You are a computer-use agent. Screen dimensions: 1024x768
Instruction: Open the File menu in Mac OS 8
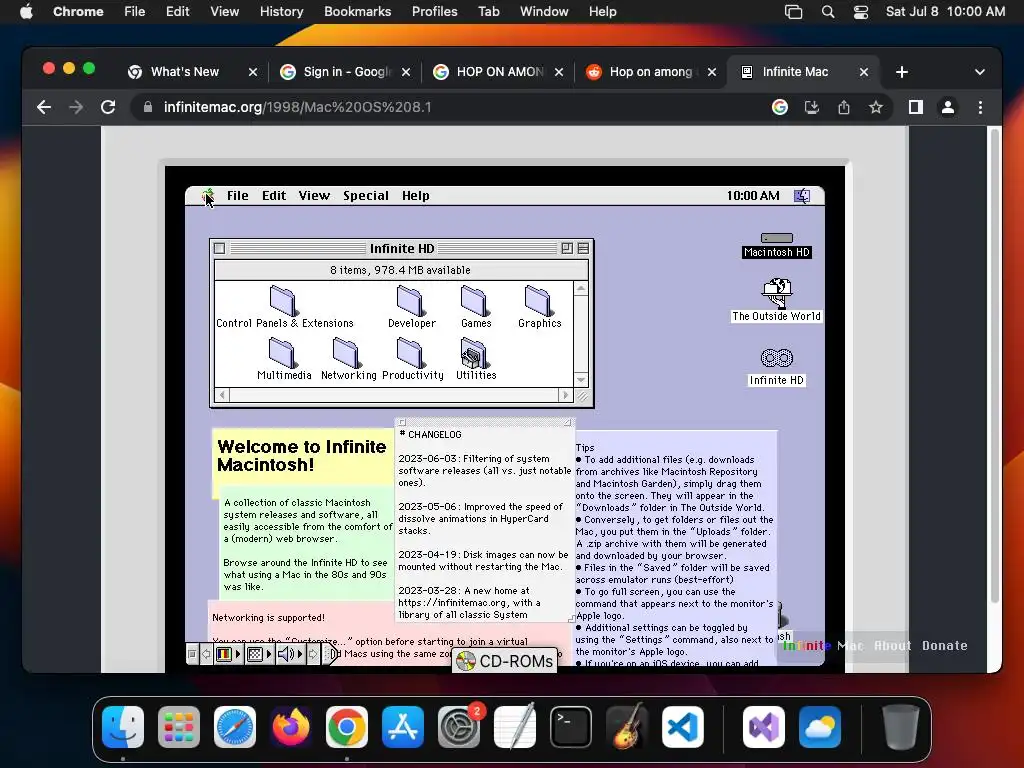238,195
